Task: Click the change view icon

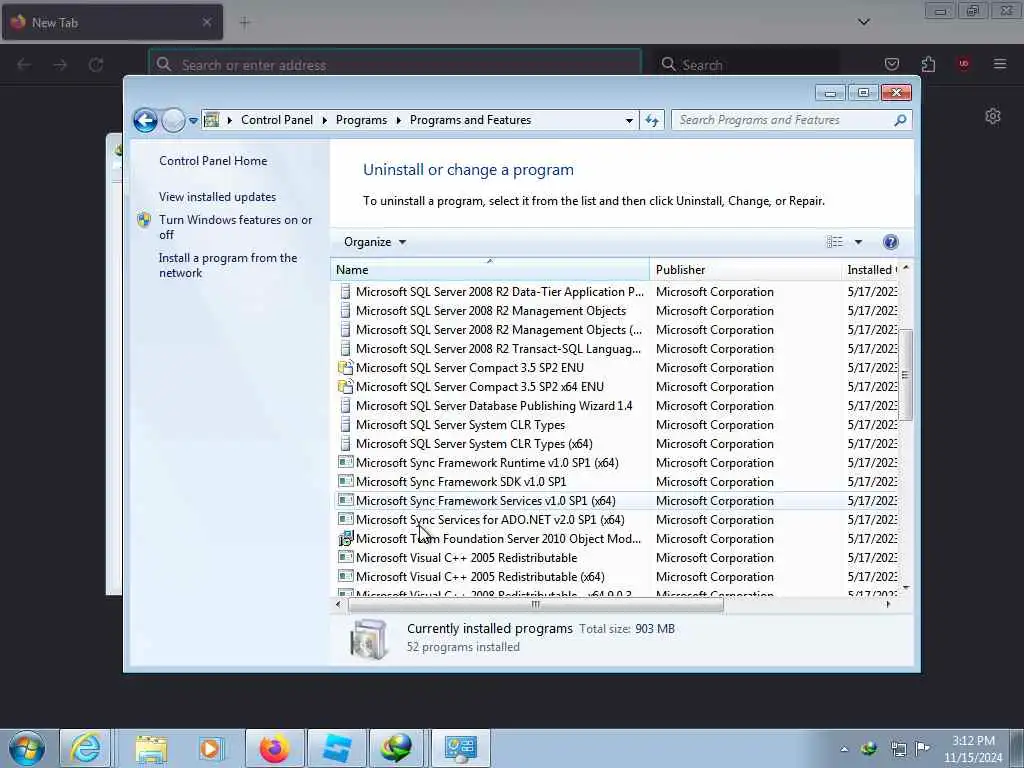Action: point(835,242)
